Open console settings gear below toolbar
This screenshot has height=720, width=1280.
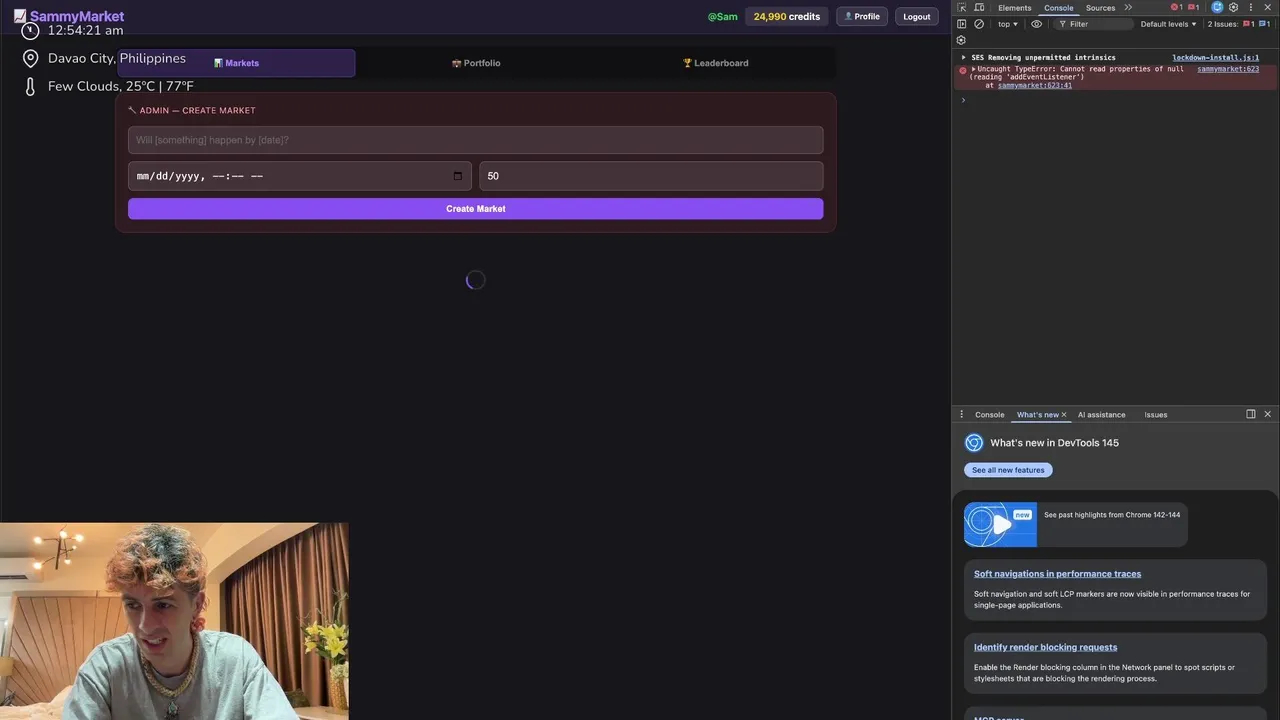(961, 40)
